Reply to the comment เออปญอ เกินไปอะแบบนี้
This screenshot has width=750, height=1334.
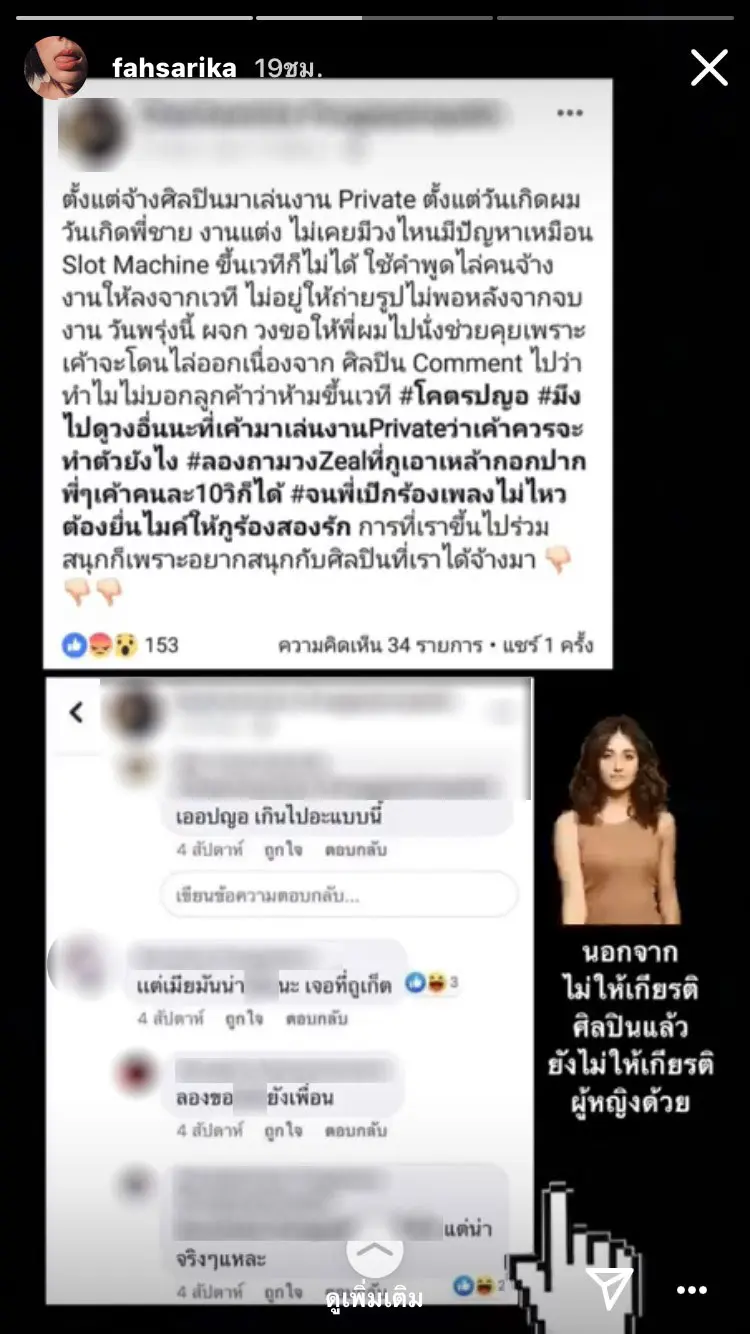[x=355, y=850]
